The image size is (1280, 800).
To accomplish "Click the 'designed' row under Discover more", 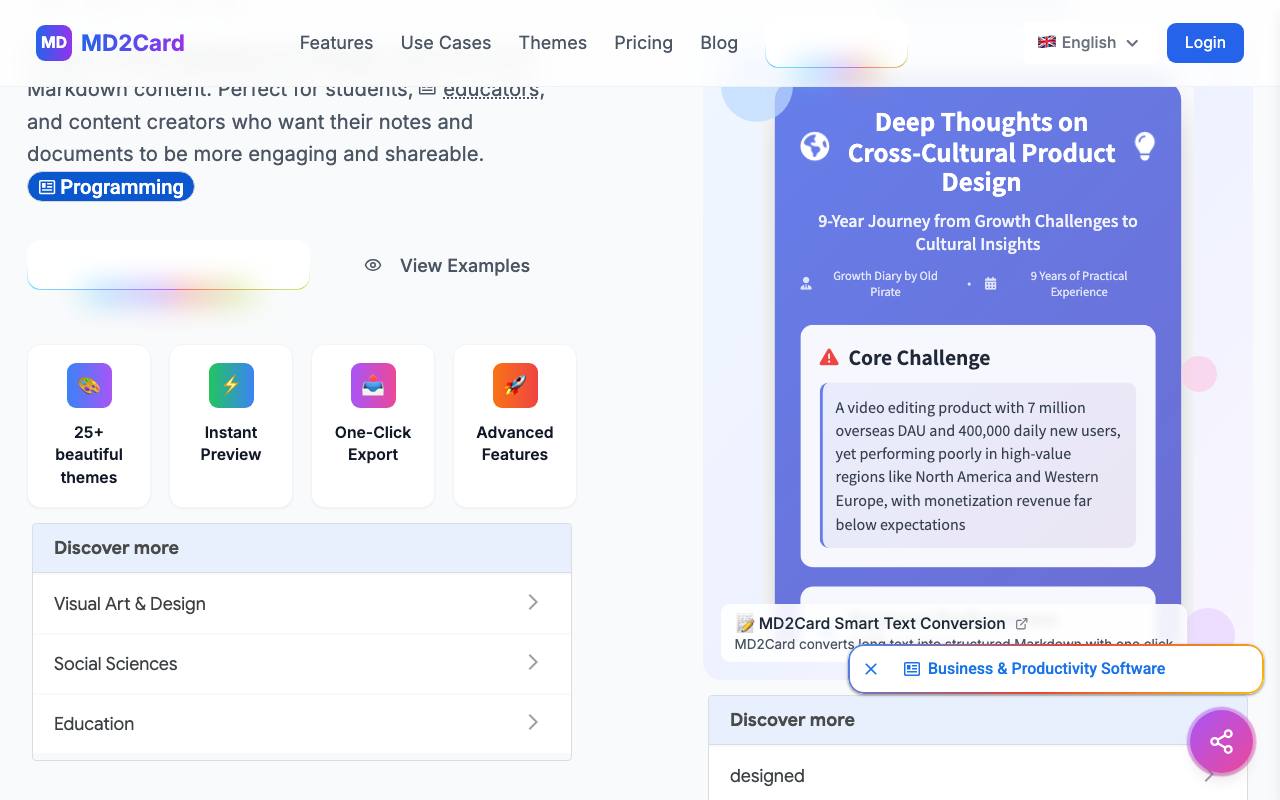I will pyautogui.click(x=978, y=775).
